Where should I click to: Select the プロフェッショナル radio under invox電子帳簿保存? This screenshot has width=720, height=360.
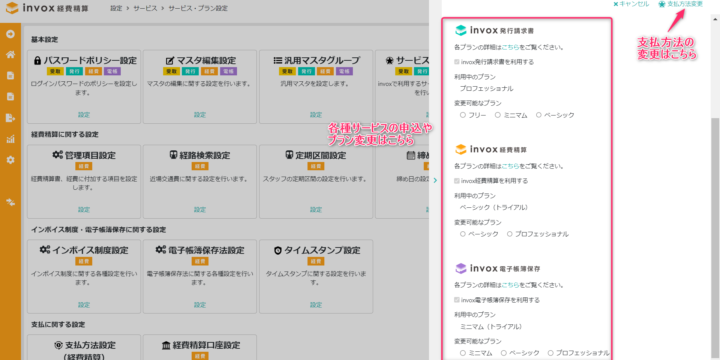[x=550, y=353]
